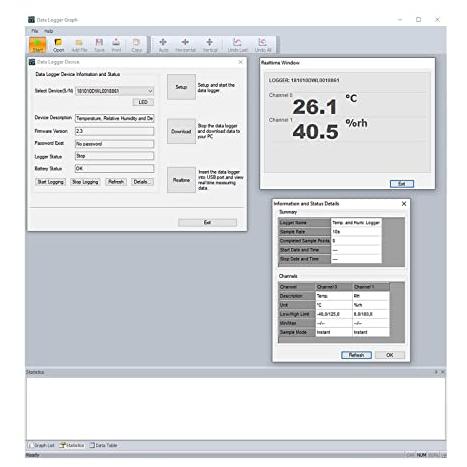The width and height of the screenshot is (467, 467).
Task: Click the Undo All icon
Action: (263, 45)
